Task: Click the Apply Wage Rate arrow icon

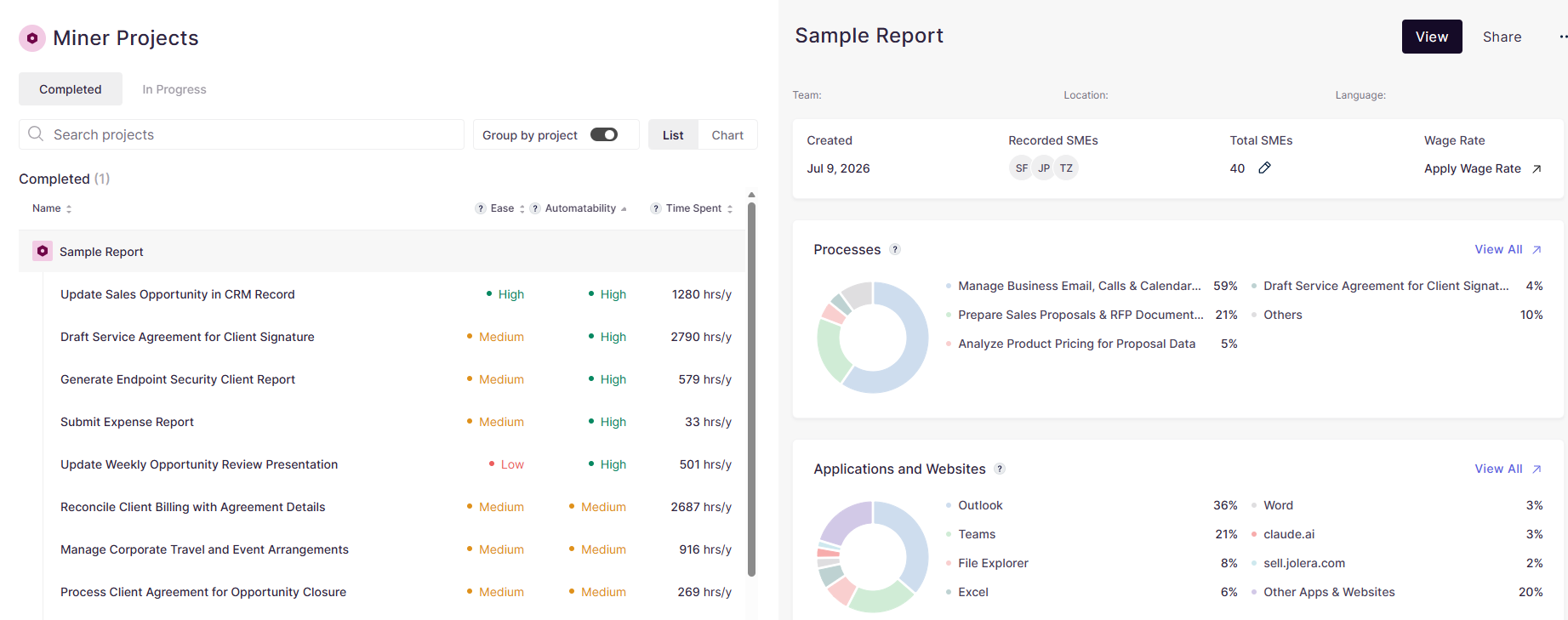Action: 1537,168
